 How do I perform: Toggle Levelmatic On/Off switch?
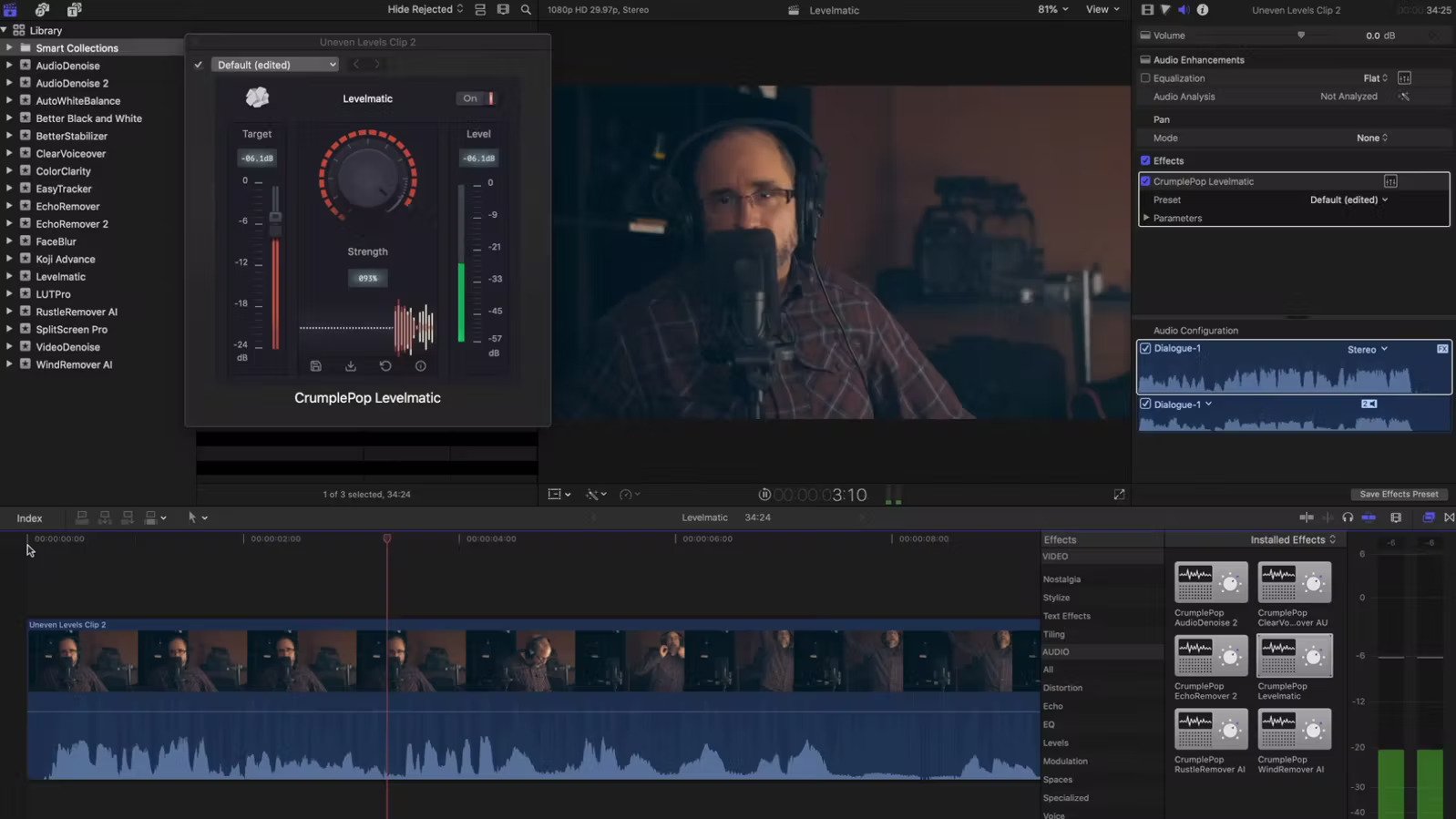(x=477, y=98)
